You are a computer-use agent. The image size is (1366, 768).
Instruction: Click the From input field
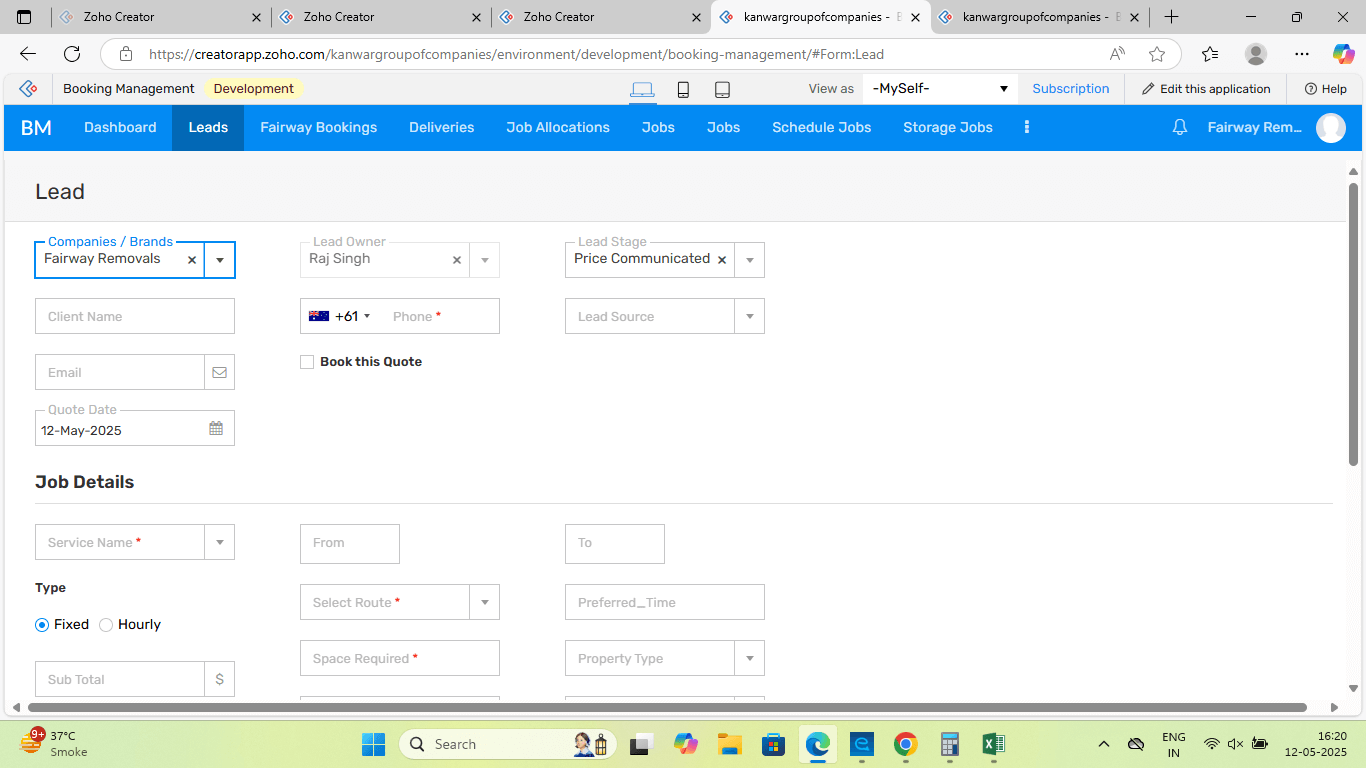pyautogui.click(x=350, y=543)
